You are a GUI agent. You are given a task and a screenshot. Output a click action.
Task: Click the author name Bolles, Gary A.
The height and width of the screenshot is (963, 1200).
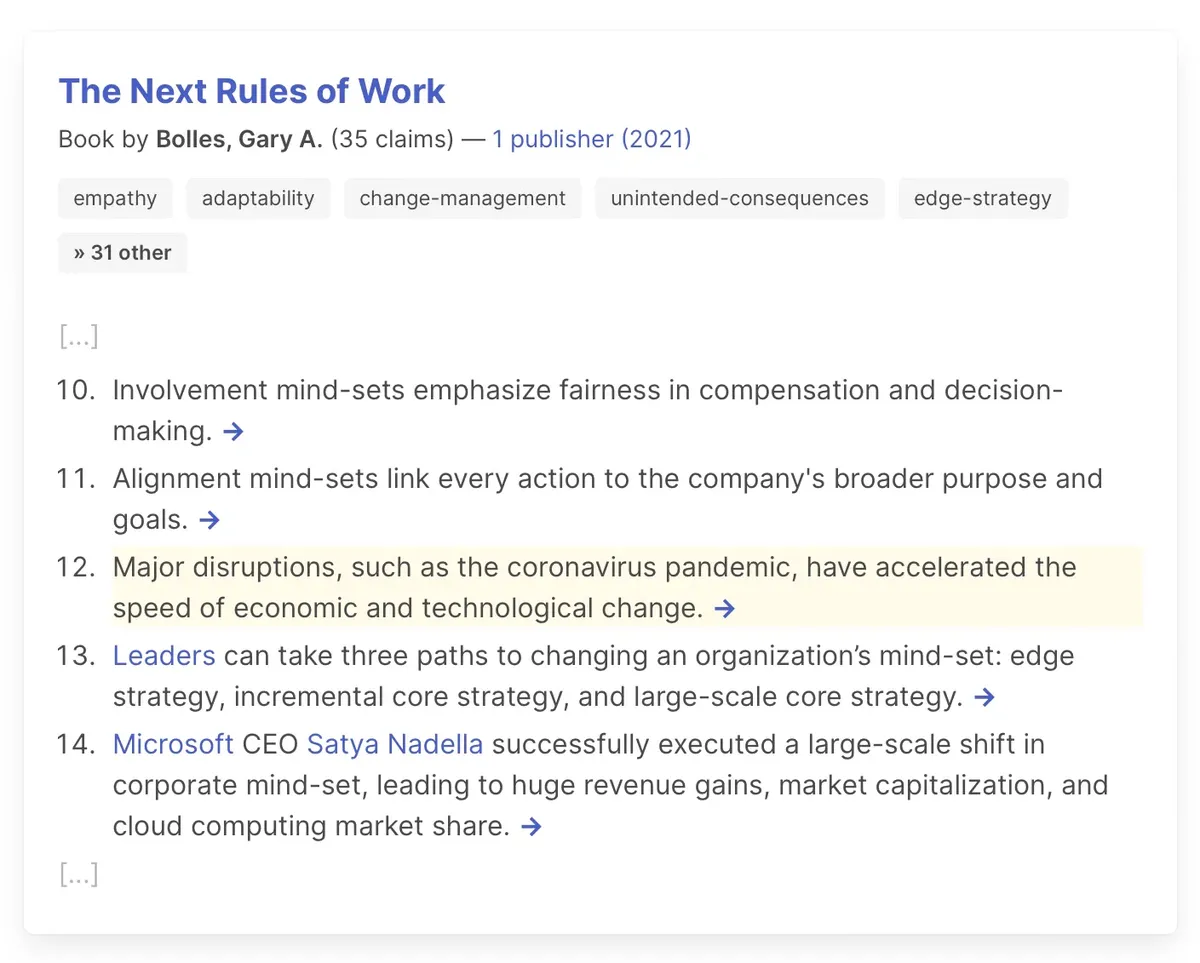239,139
